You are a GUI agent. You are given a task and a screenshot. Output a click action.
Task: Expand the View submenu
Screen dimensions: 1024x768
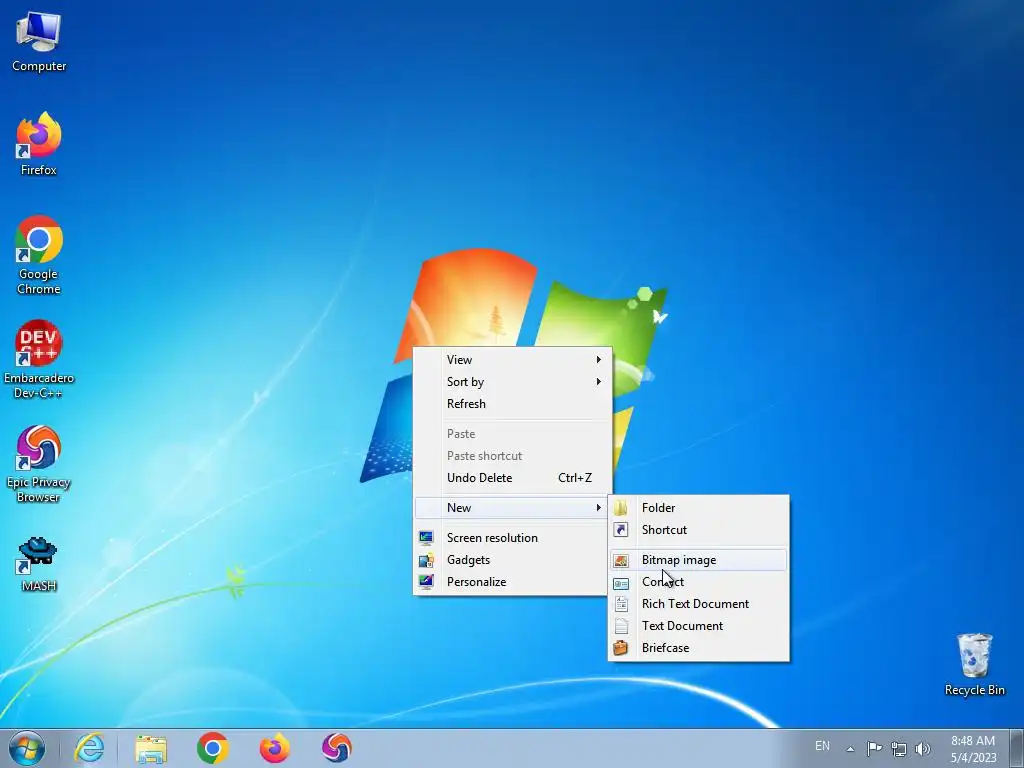coord(513,360)
